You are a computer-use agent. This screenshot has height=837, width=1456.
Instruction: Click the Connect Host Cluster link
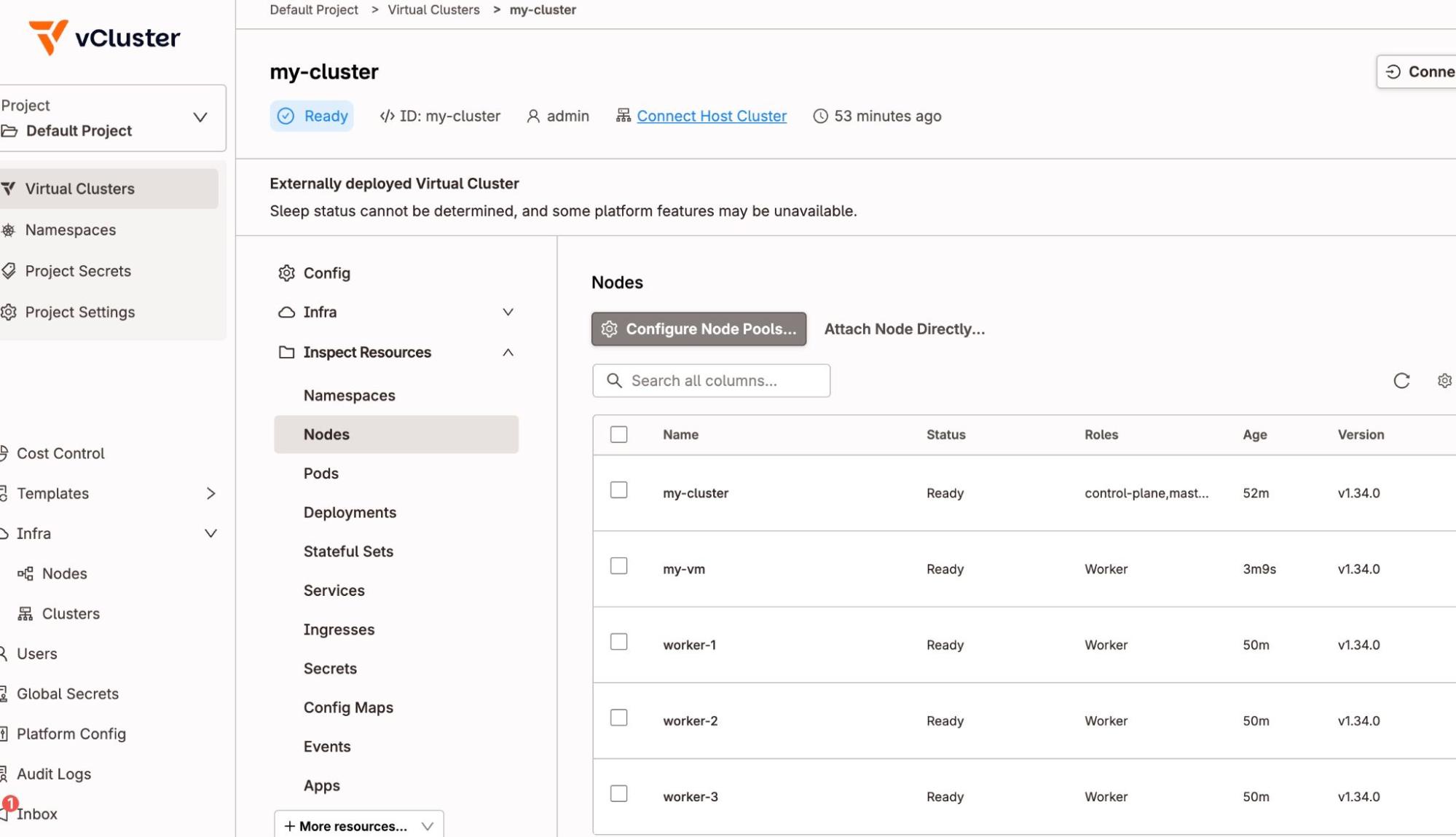711,116
